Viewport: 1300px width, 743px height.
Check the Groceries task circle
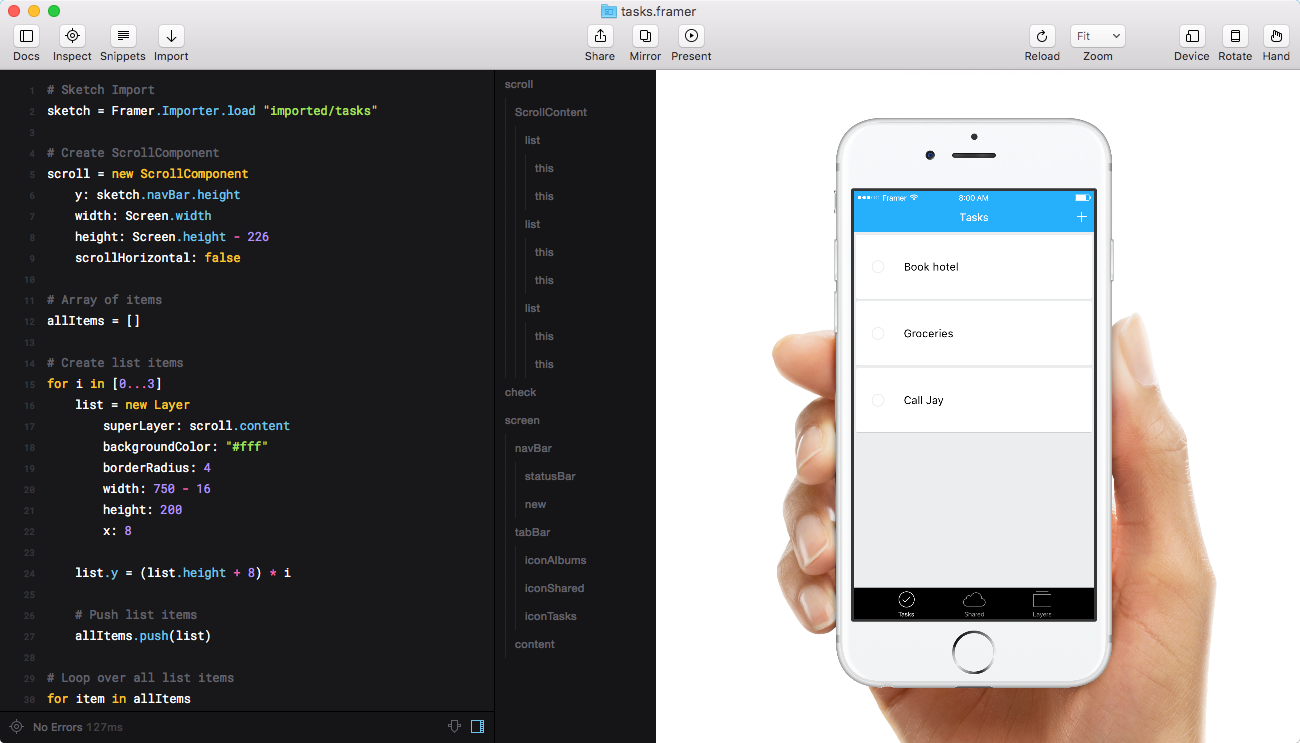(x=878, y=333)
